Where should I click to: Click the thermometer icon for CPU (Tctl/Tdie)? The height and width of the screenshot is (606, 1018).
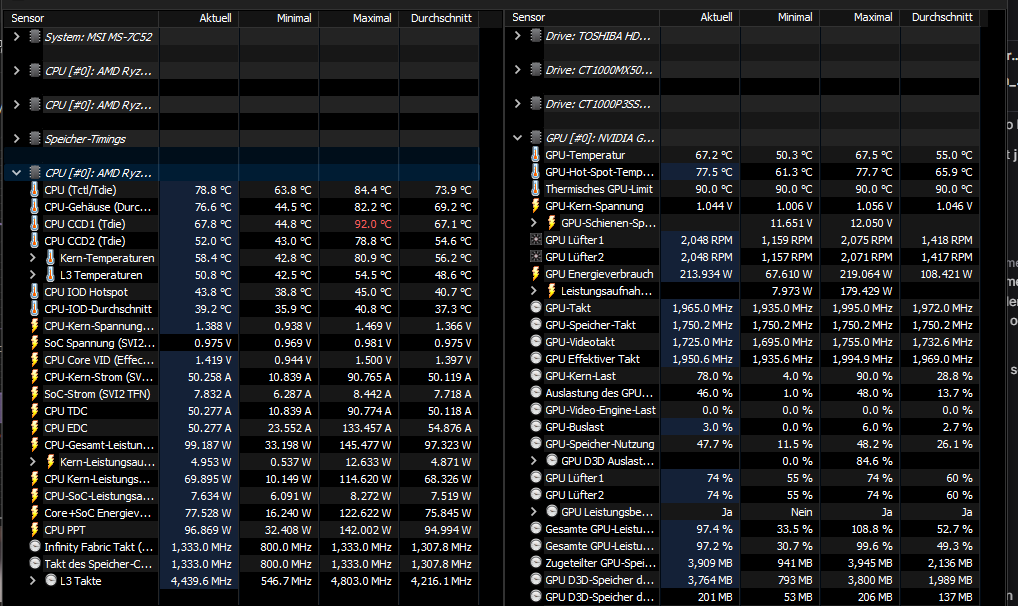[x=34, y=190]
